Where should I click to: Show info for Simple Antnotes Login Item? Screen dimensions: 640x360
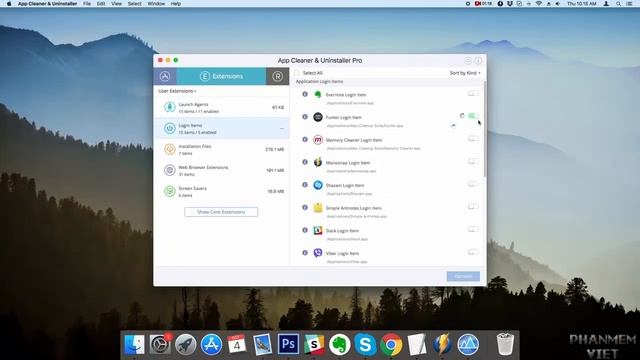305,207
